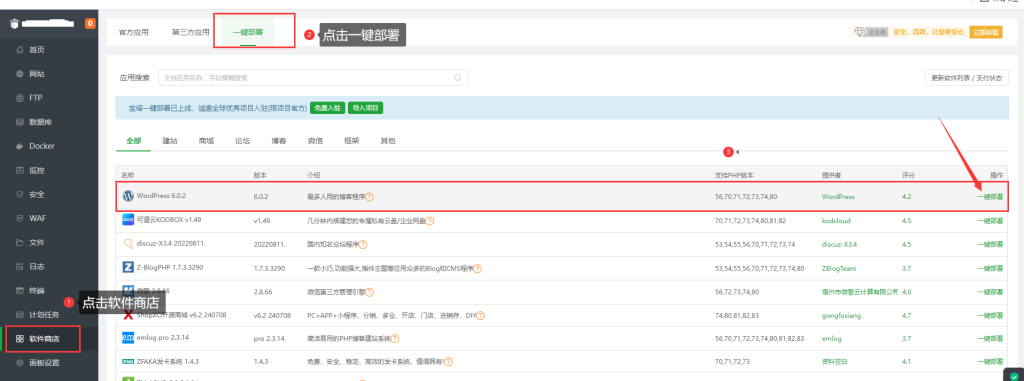The image size is (1024, 381).
Task: Click the Docker icon in sidebar
Action: pyautogui.click(x=20, y=146)
